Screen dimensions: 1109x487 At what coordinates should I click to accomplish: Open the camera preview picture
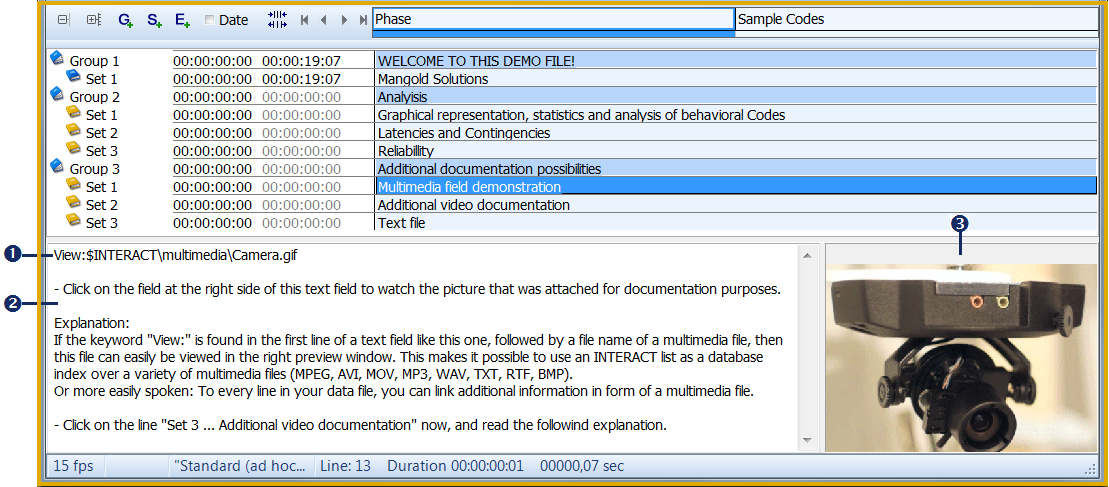(961, 358)
